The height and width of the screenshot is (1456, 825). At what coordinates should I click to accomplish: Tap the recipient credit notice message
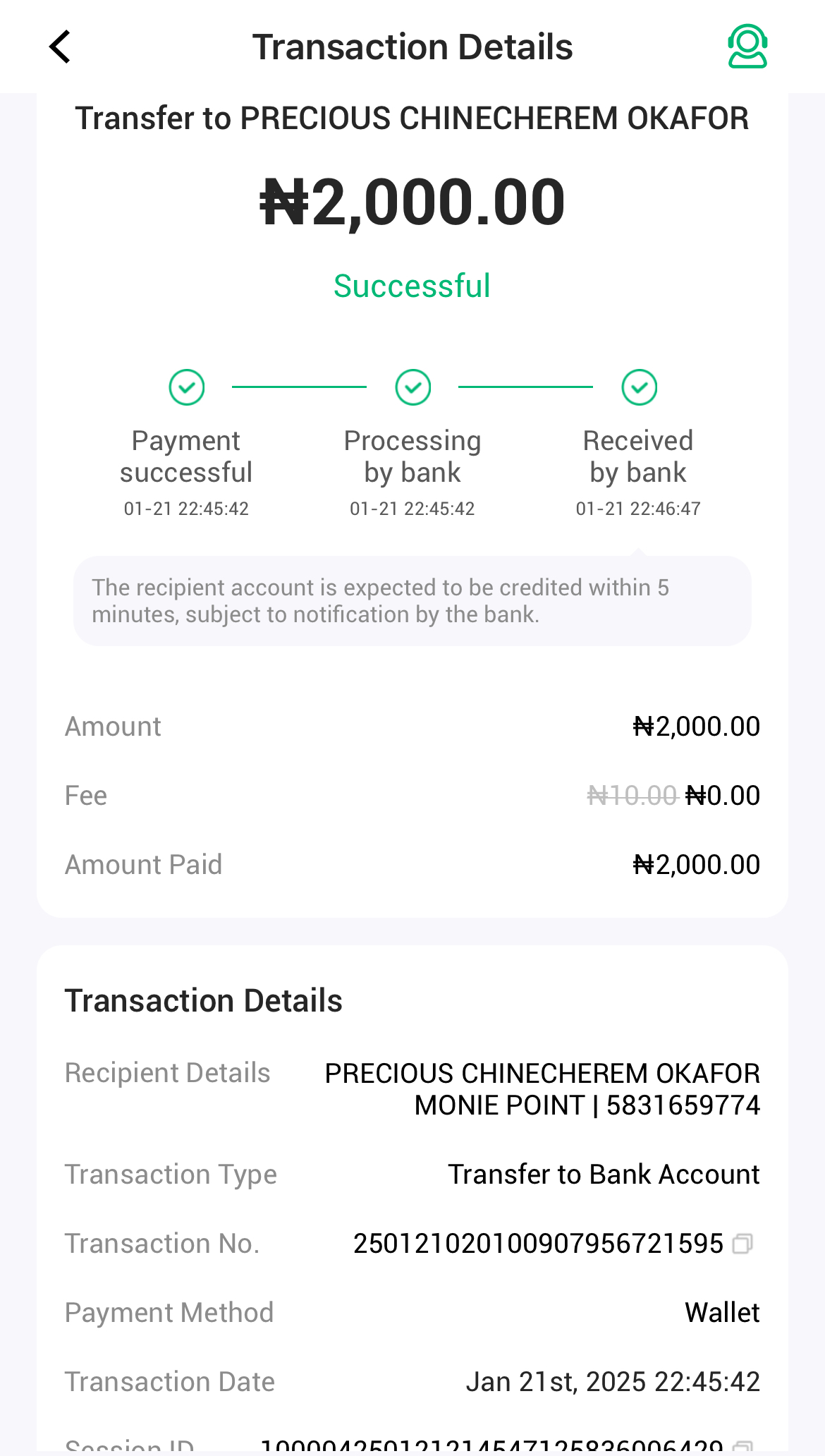tap(412, 601)
